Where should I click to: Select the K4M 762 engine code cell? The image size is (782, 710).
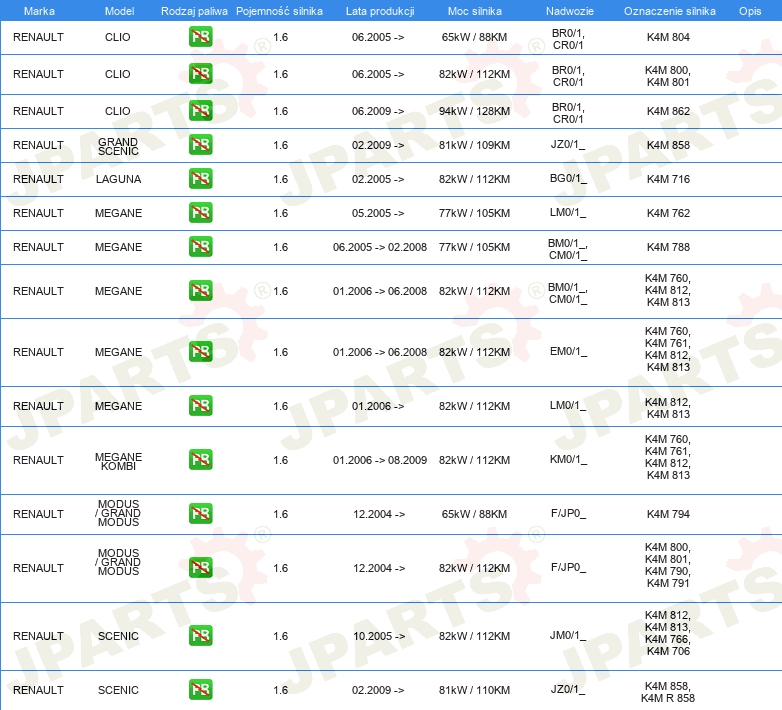point(668,213)
